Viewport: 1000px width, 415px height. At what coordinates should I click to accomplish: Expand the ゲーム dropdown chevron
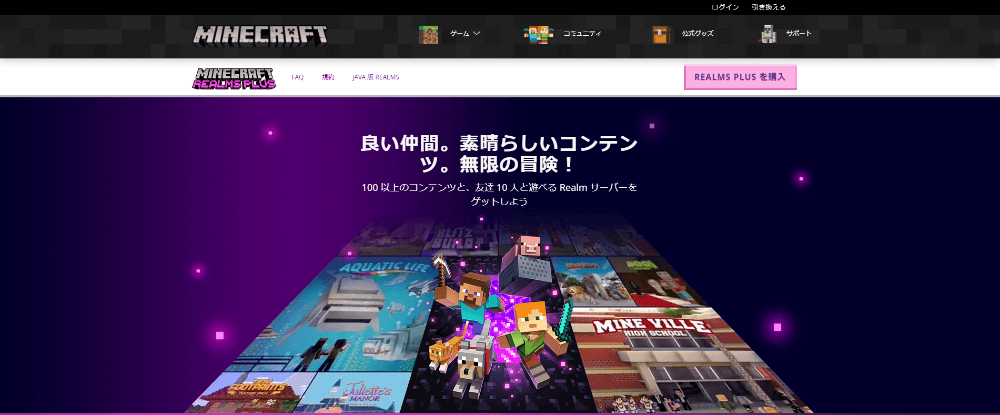476,34
